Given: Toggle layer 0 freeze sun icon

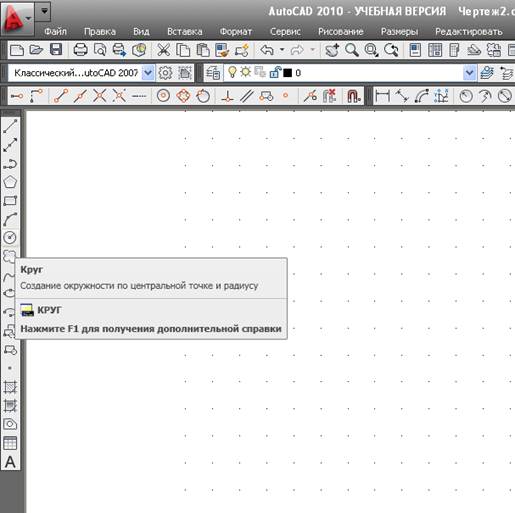Looking at the screenshot, I should click(x=246, y=72).
